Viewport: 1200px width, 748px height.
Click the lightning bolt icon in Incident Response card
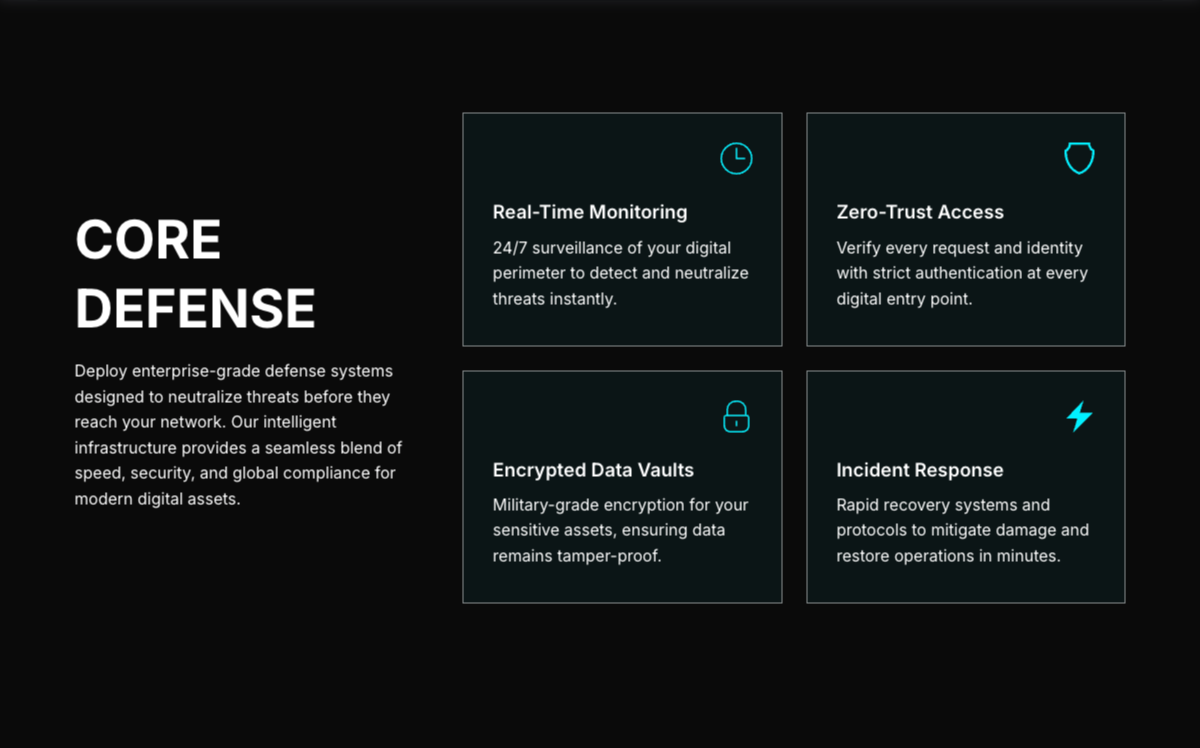pyautogui.click(x=1079, y=416)
